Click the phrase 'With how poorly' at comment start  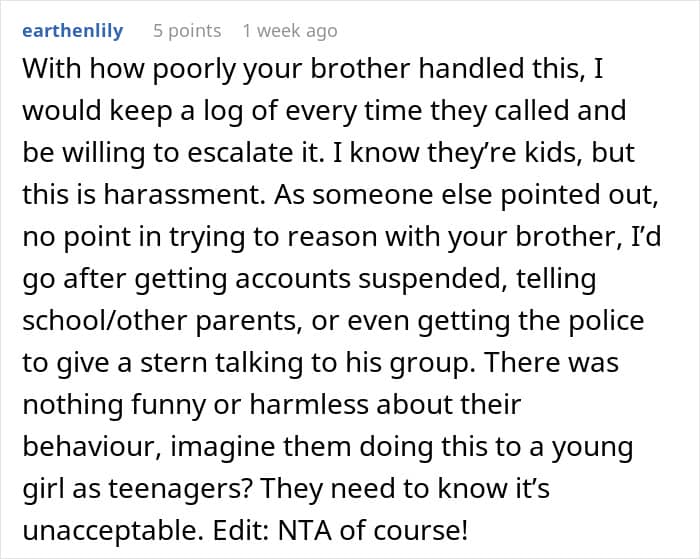point(127,70)
